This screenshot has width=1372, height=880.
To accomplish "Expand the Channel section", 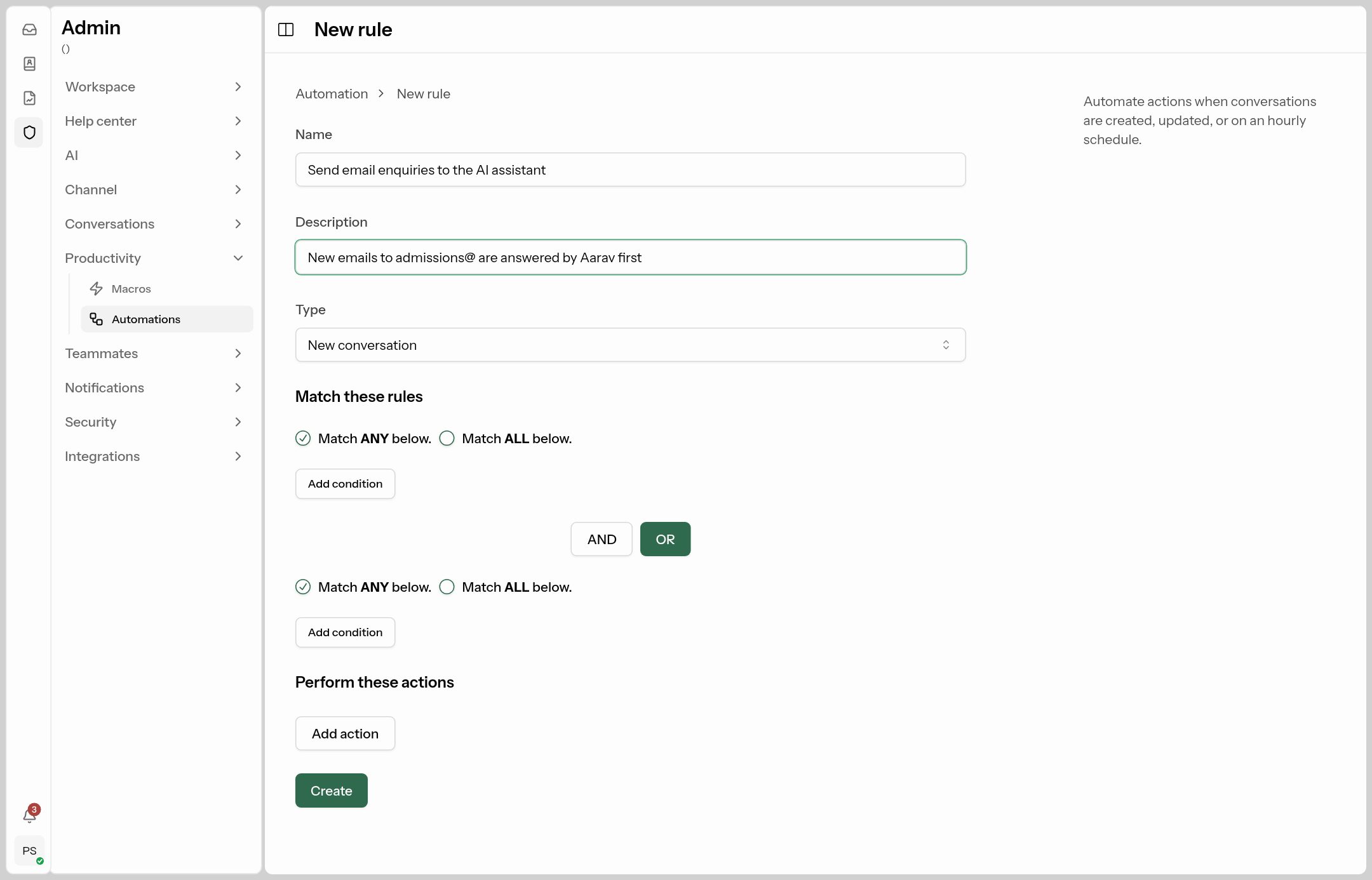I will click(154, 190).
